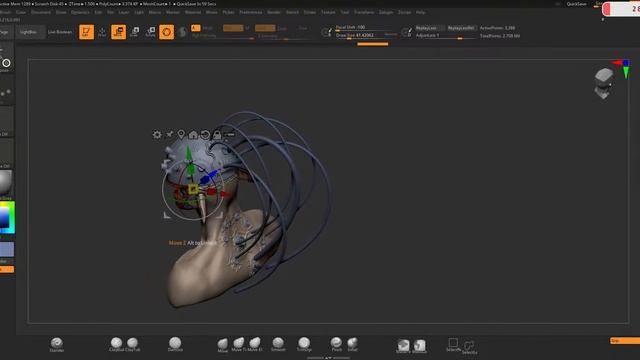
Task: Click the QuickSave button
Action: coord(576,4)
